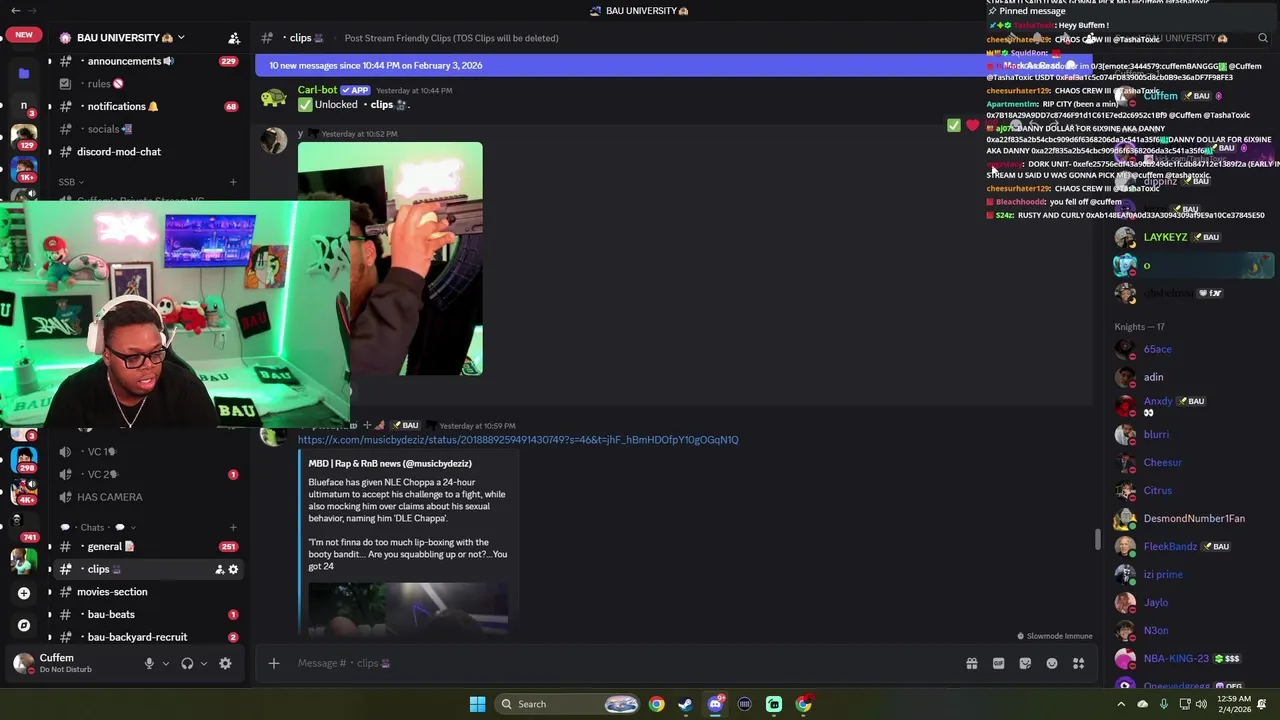Viewport: 1280px width, 720px height.
Task: Expand the BAU UNIVERSITY server dropdown
Action: pos(181,38)
